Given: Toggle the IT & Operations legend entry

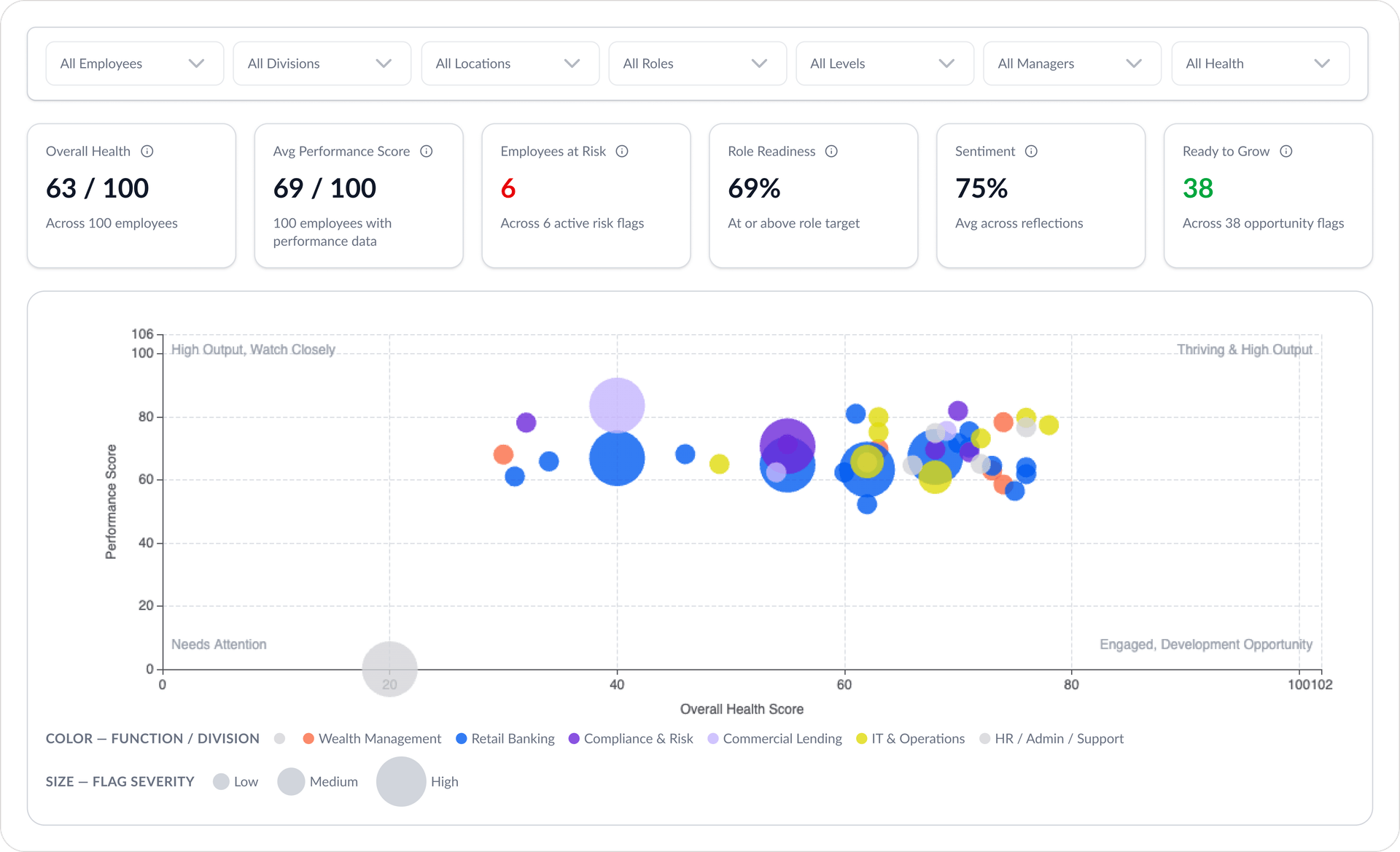Looking at the screenshot, I should click(910, 738).
